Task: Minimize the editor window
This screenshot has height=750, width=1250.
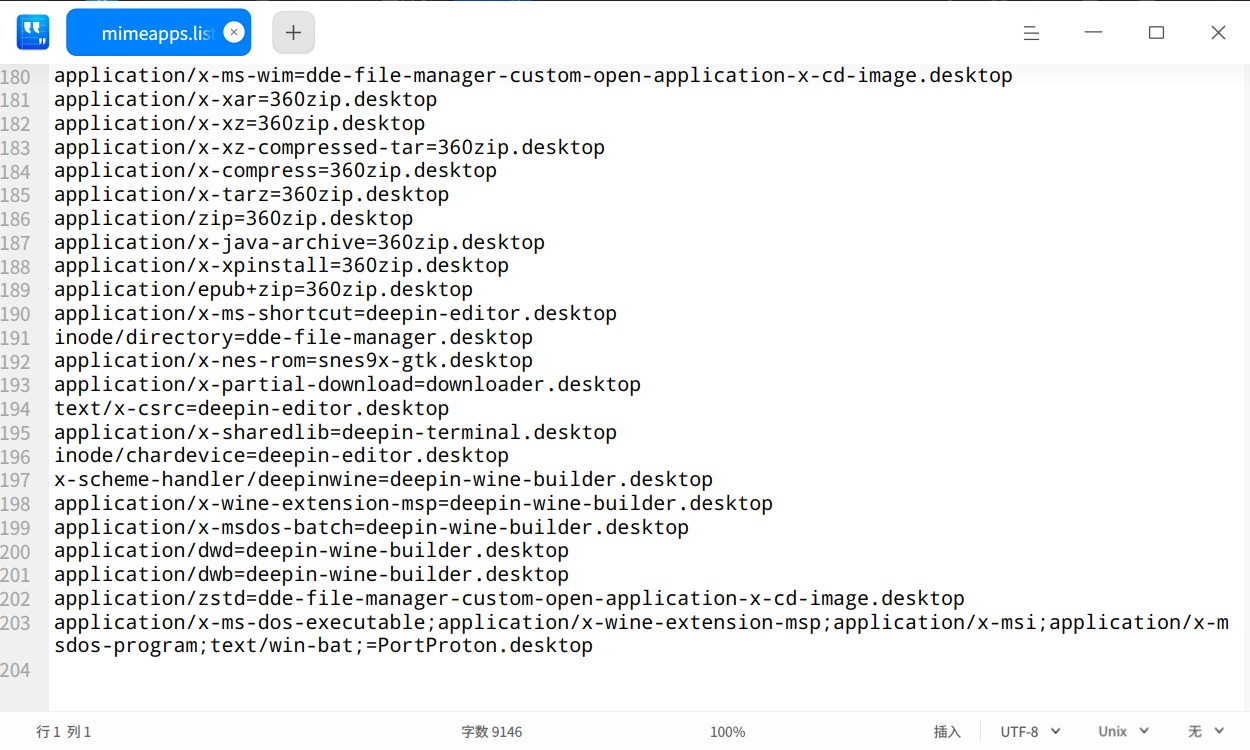Action: (x=1093, y=33)
